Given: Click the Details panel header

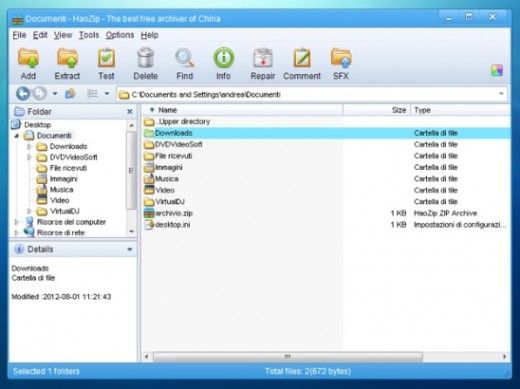Looking at the screenshot, I should [73, 249].
